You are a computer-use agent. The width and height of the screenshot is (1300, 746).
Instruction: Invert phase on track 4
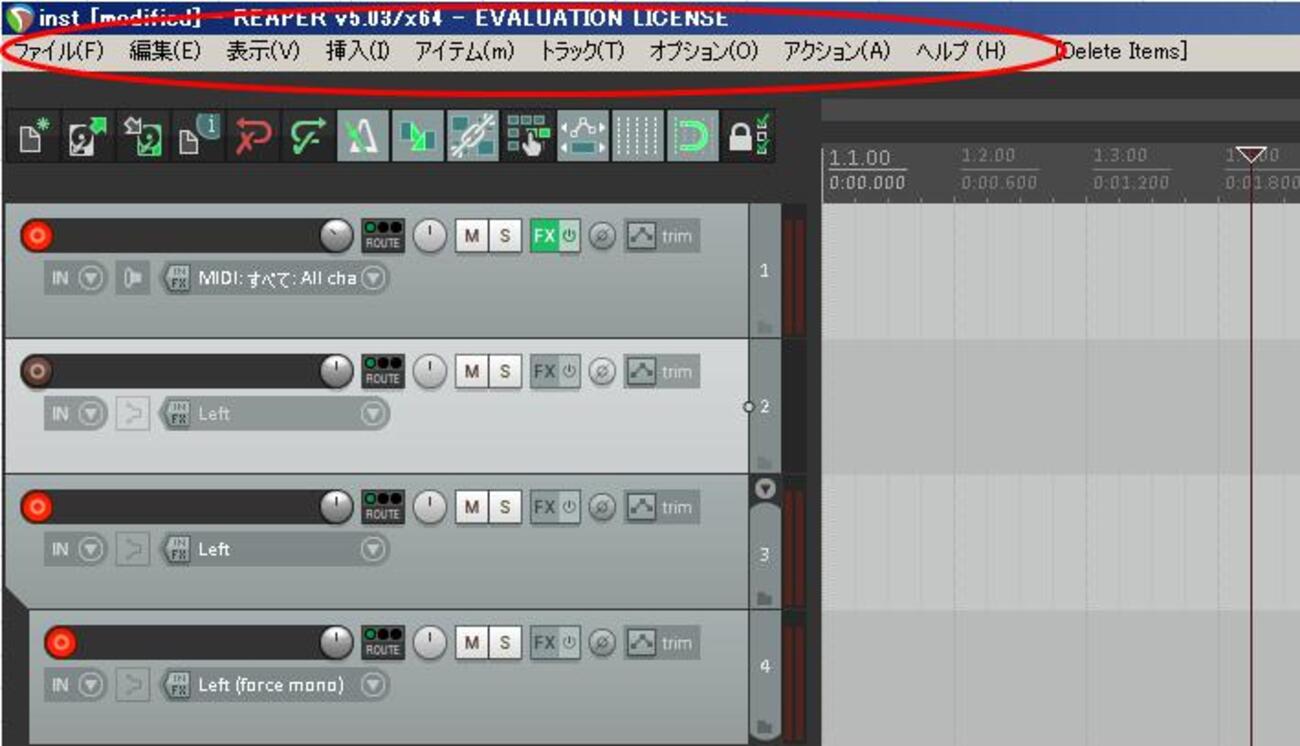click(x=602, y=643)
